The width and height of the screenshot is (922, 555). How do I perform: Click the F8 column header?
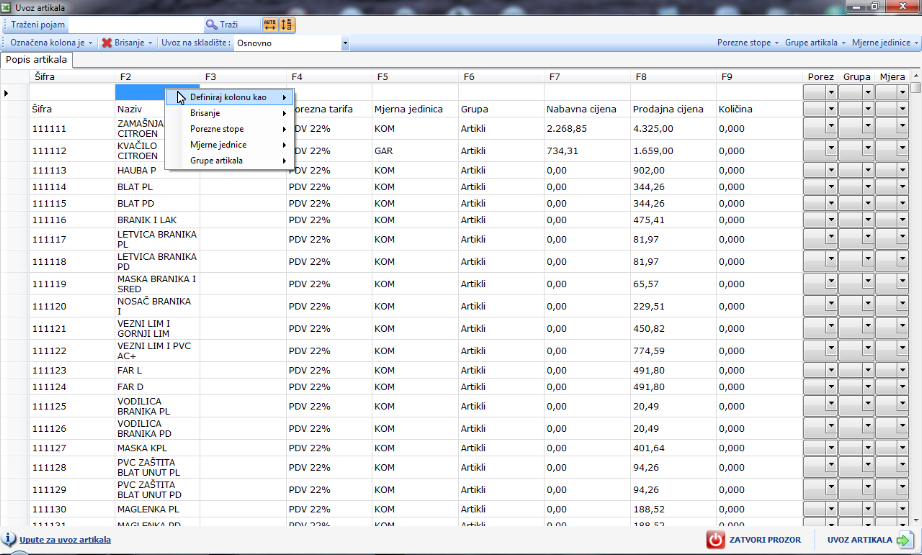(x=673, y=76)
